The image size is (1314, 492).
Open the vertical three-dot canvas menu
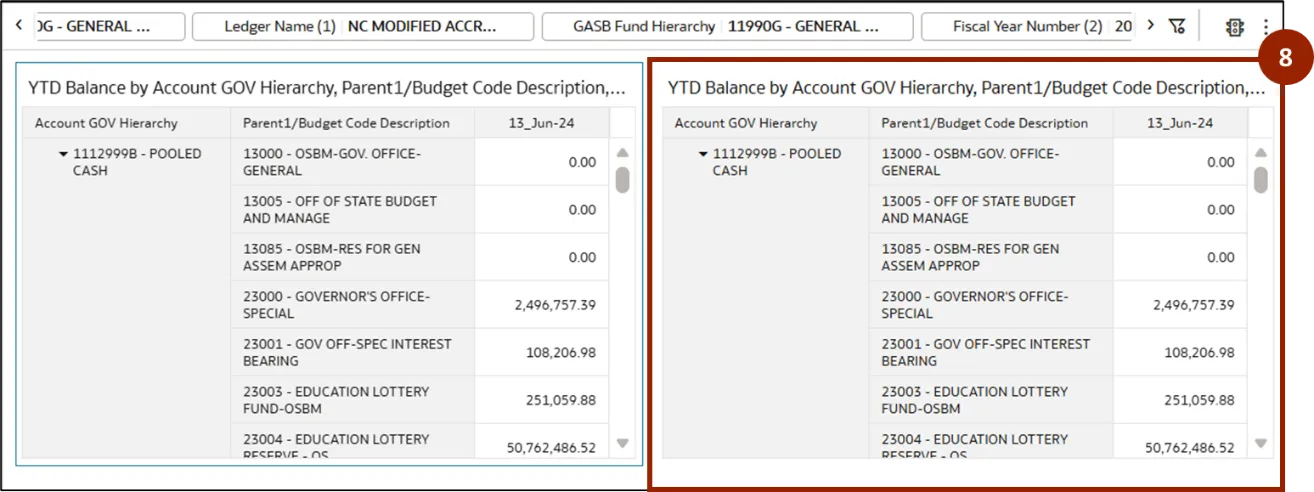pos(1266,27)
